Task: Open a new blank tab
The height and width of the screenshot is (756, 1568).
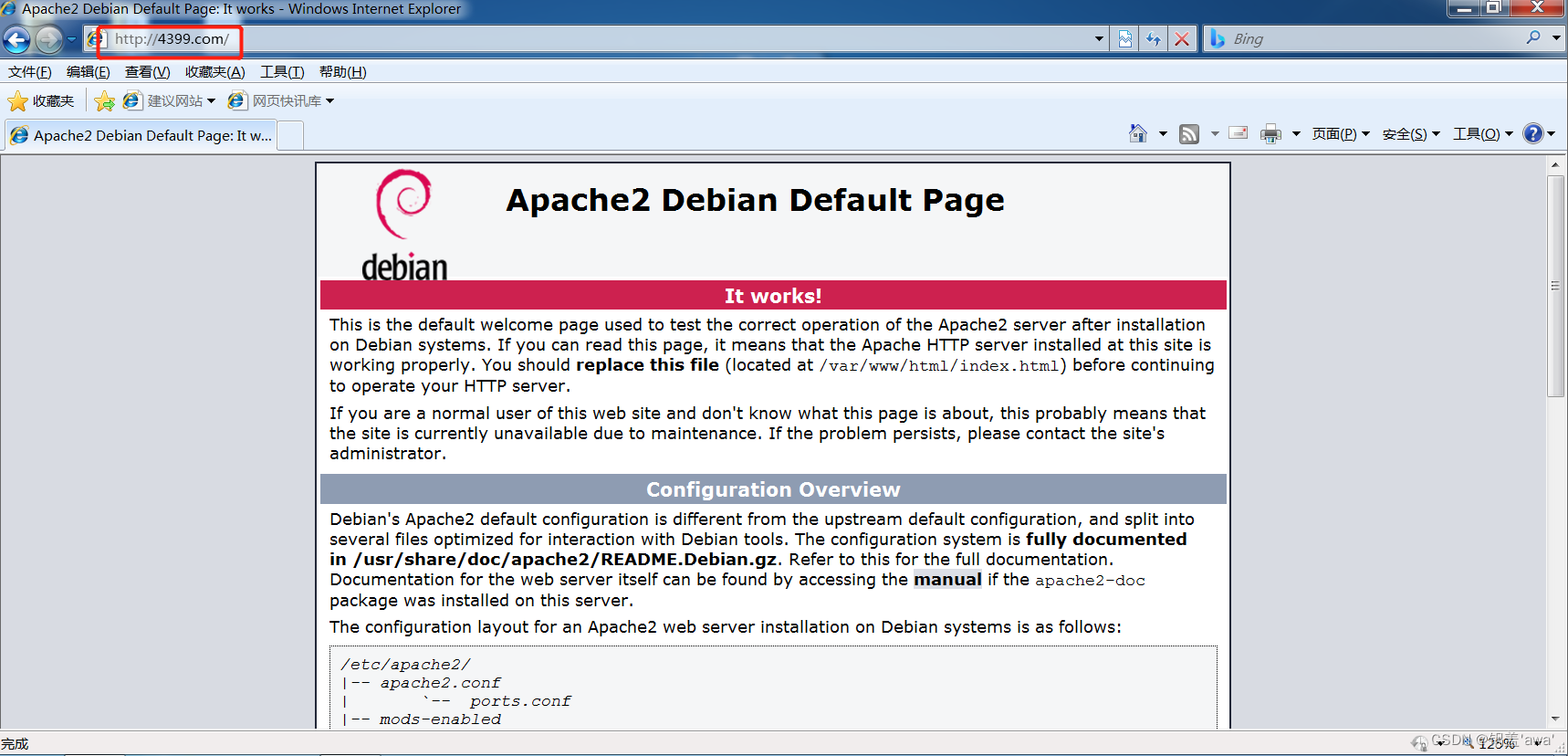Action: pos(290,136)
